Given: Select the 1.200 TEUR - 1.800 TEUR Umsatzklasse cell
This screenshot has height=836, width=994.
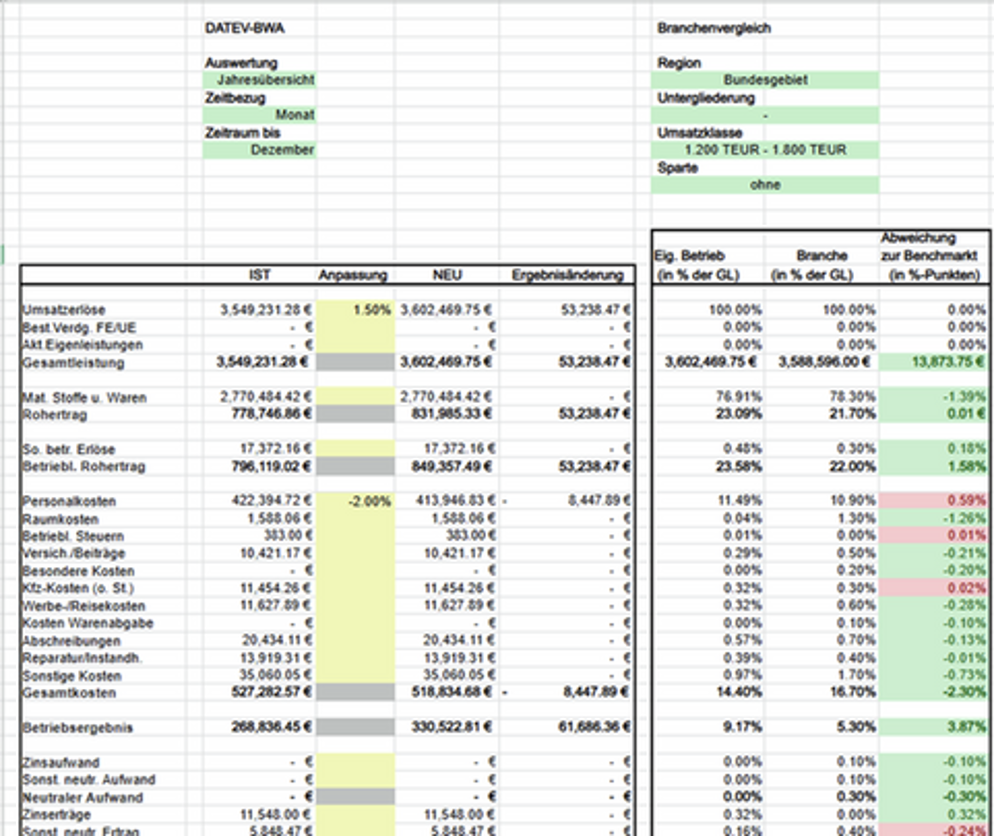Looking at the screenshot, I should click(766, 150).
